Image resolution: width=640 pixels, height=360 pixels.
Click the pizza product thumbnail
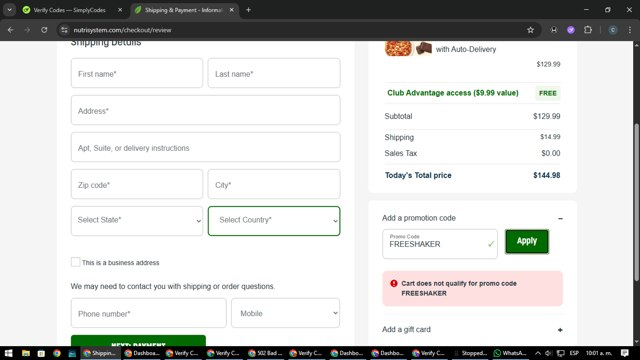399,48
